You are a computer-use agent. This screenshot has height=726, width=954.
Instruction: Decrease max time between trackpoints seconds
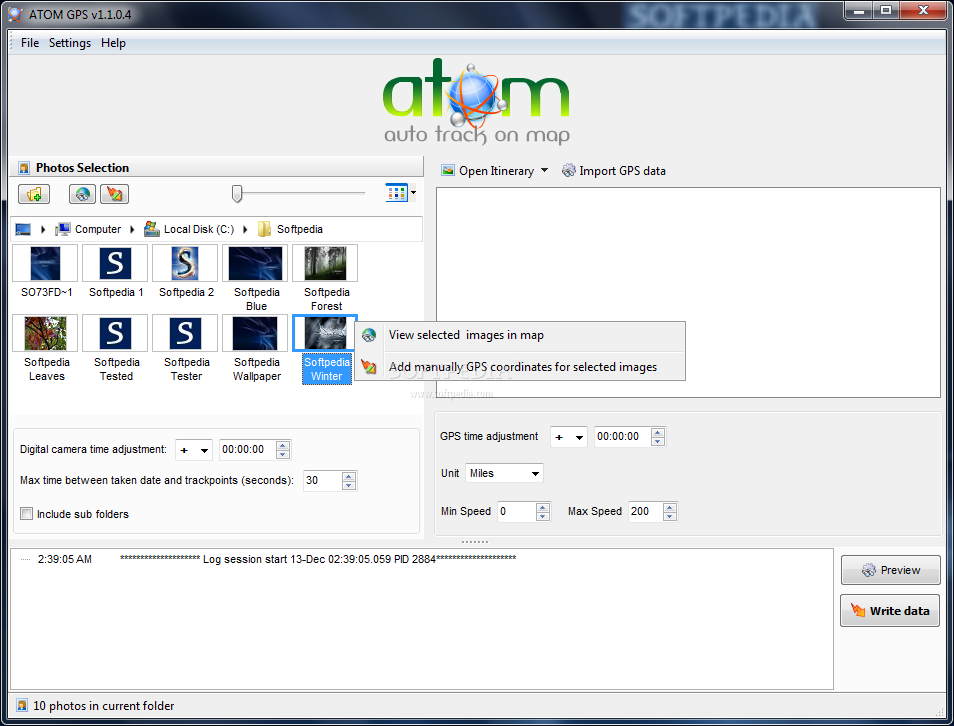pyautogui.click(x=349, y=486)
